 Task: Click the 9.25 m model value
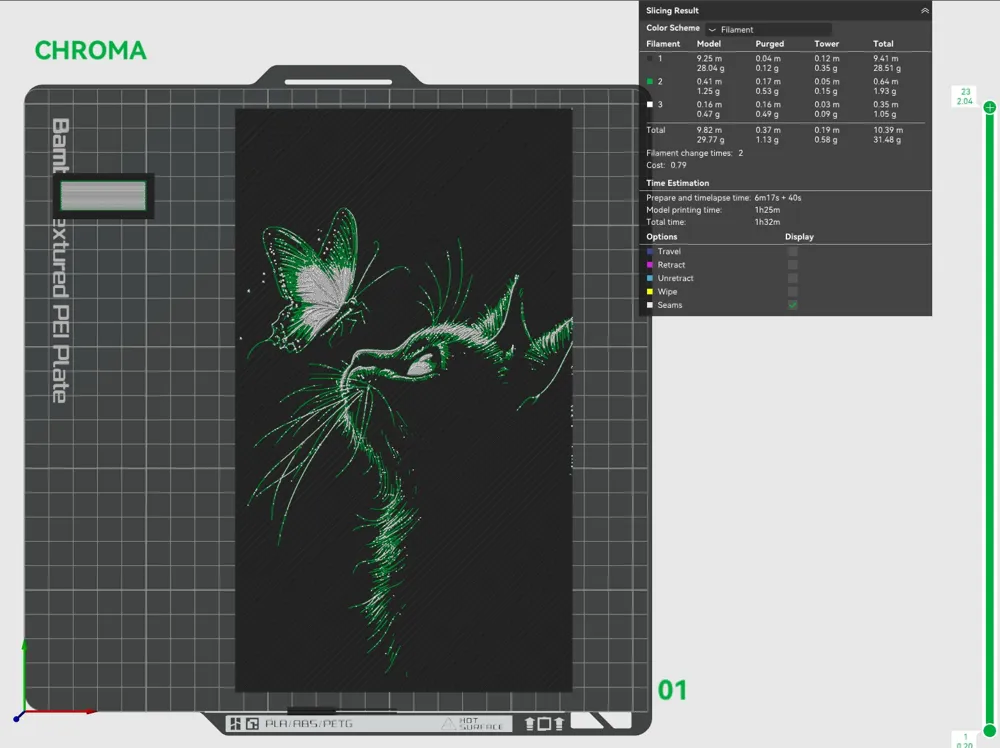pos(709,58)
